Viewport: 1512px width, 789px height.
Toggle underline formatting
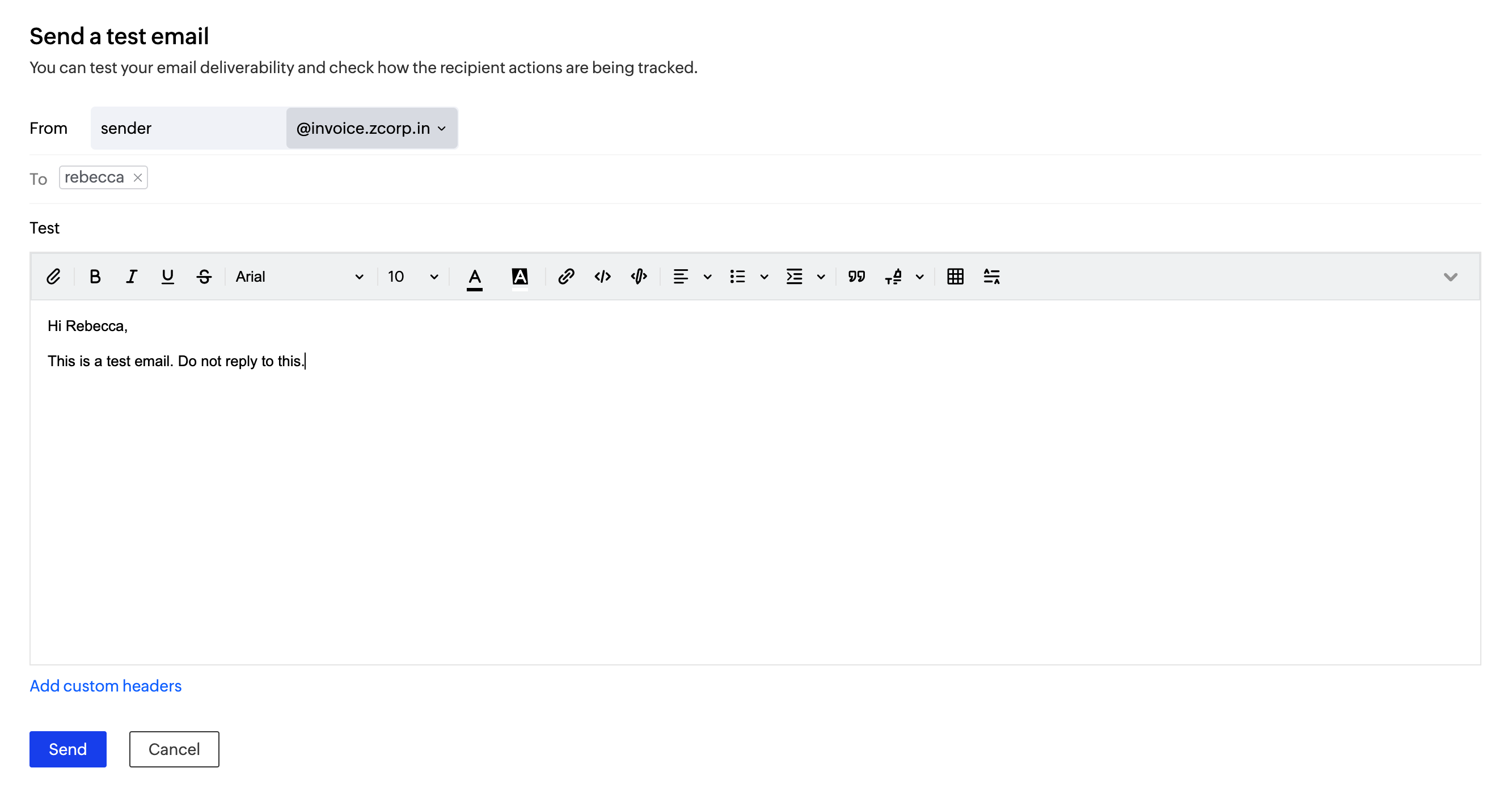[x=167, y=276]
